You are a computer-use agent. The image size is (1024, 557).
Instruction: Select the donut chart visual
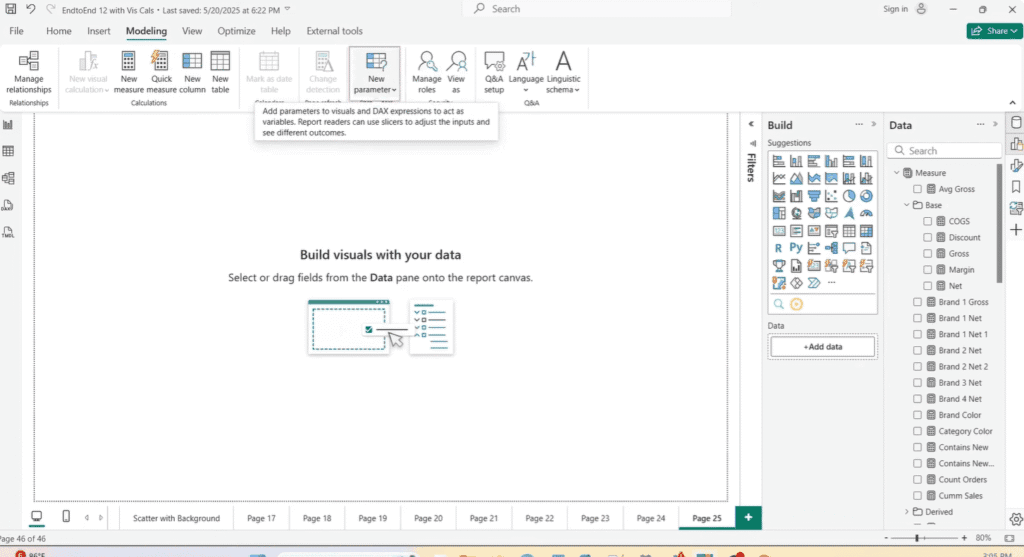[x=866, y=195]
